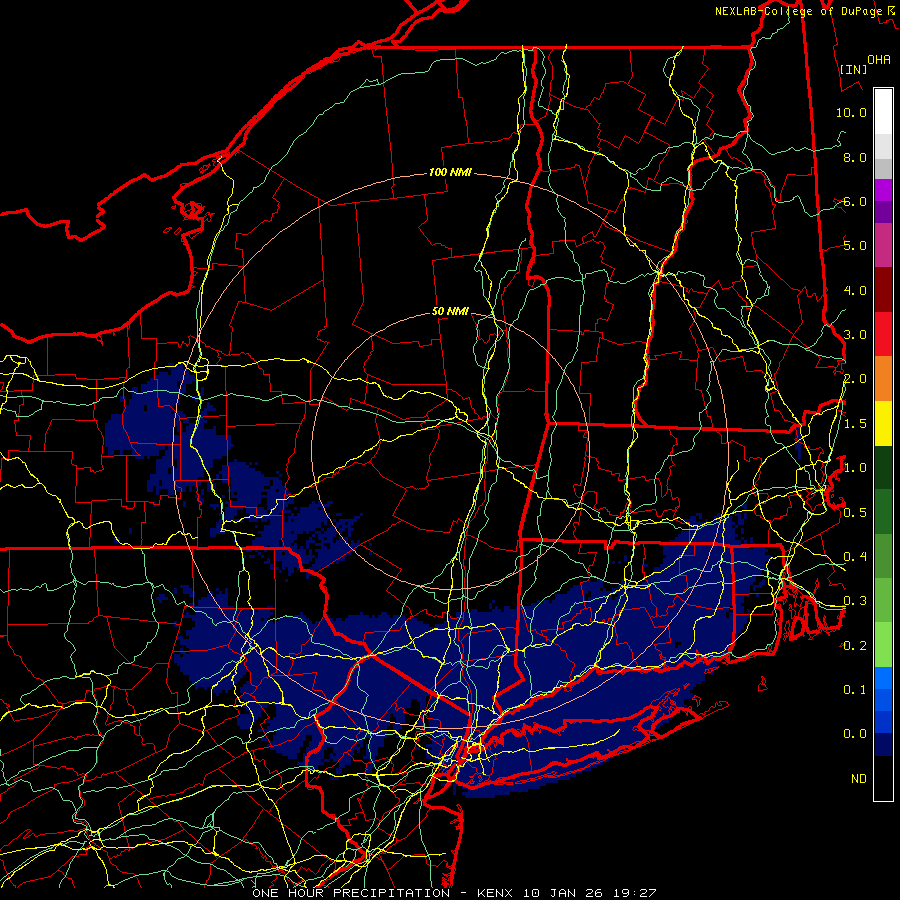
Task: Click the 100 NMI range ring label
Action: pos(450,172)
